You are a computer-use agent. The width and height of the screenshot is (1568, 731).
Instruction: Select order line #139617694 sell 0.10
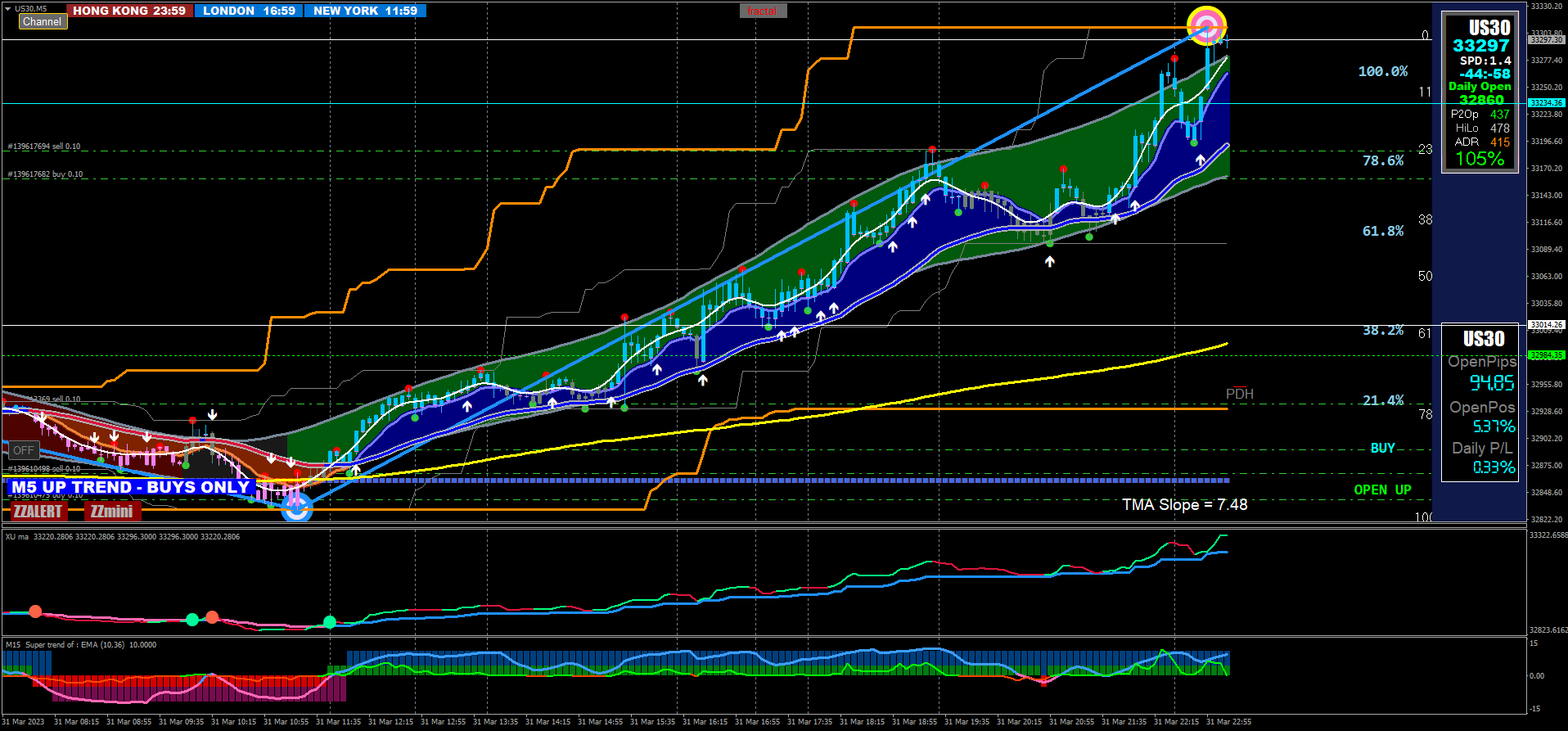click(44, 147)
